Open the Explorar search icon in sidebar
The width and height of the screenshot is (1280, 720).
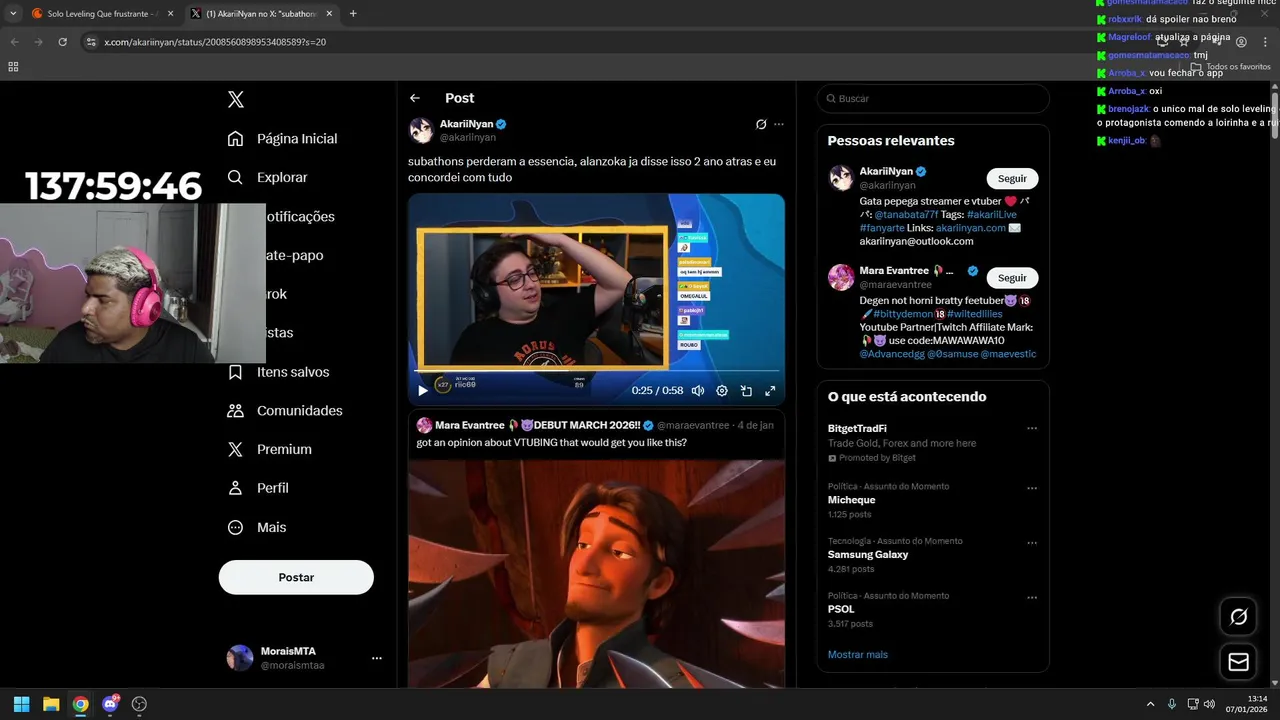pos(236,177)
